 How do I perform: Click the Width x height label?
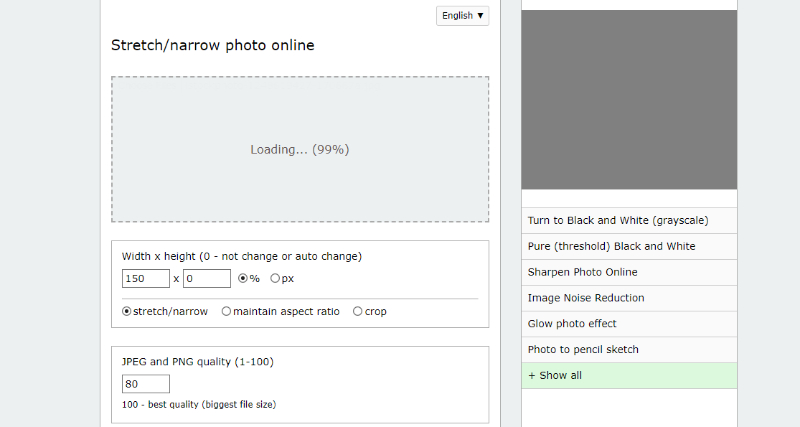[242, 256]
